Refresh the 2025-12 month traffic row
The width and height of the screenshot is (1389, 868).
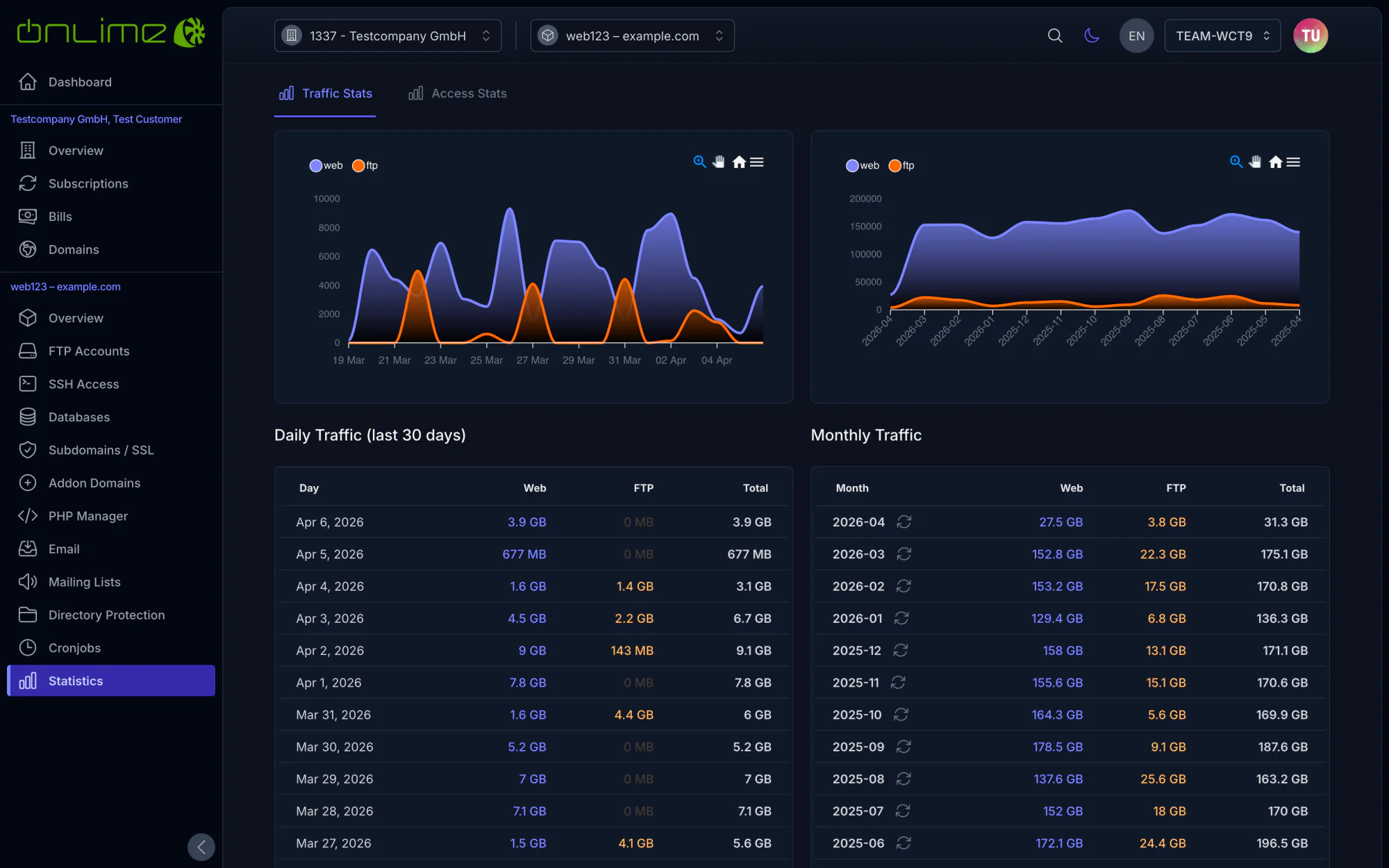(x=900, y=651)
